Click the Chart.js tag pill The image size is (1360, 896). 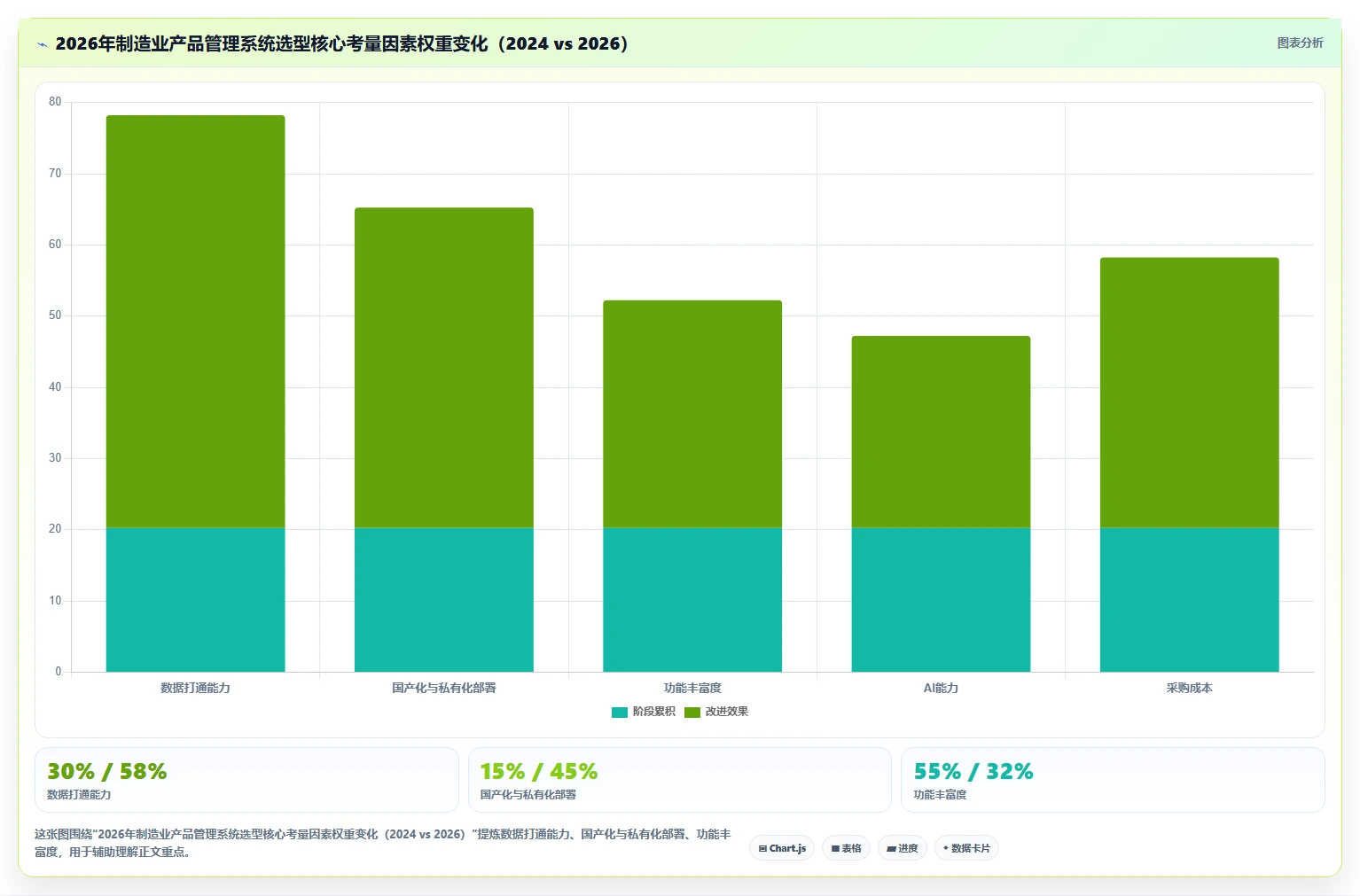coord(782,848)
